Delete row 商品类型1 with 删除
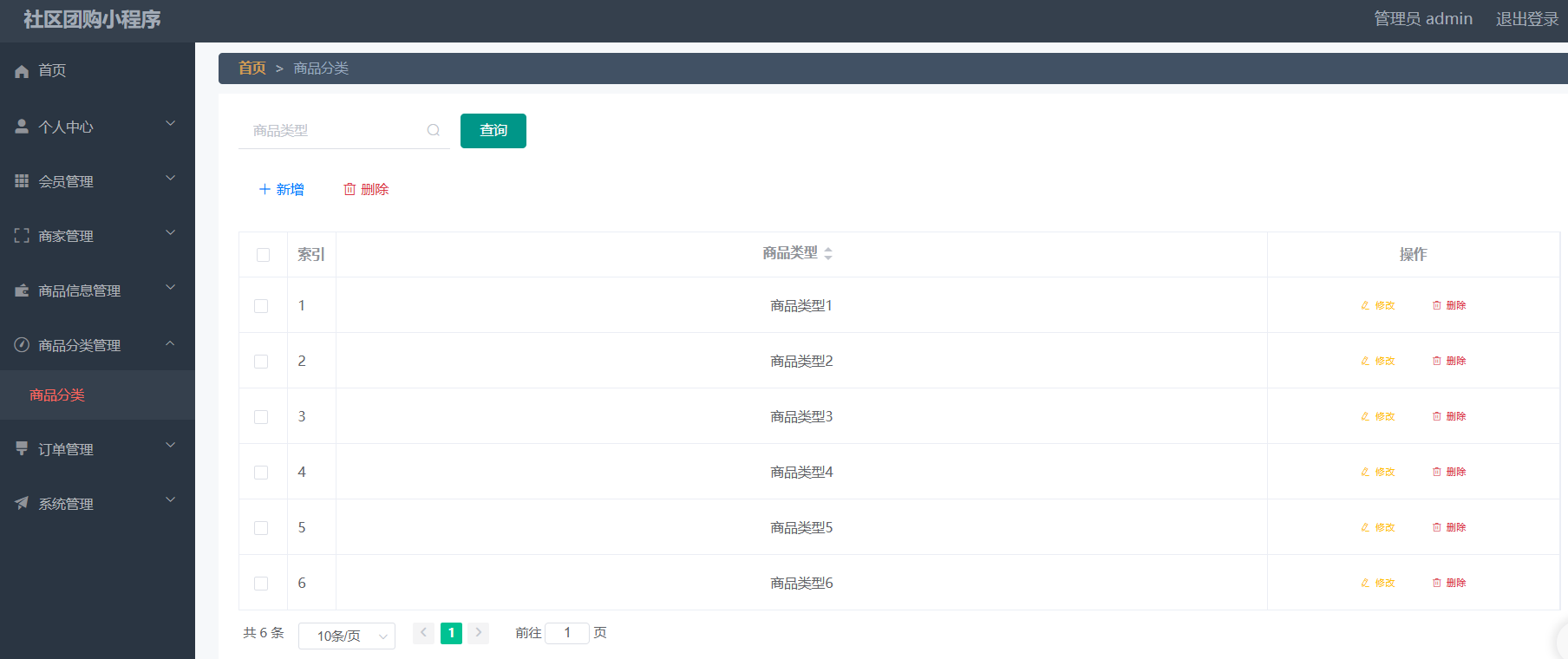Viewport: 1568px width, 659px height. (x=1449, y=305)
